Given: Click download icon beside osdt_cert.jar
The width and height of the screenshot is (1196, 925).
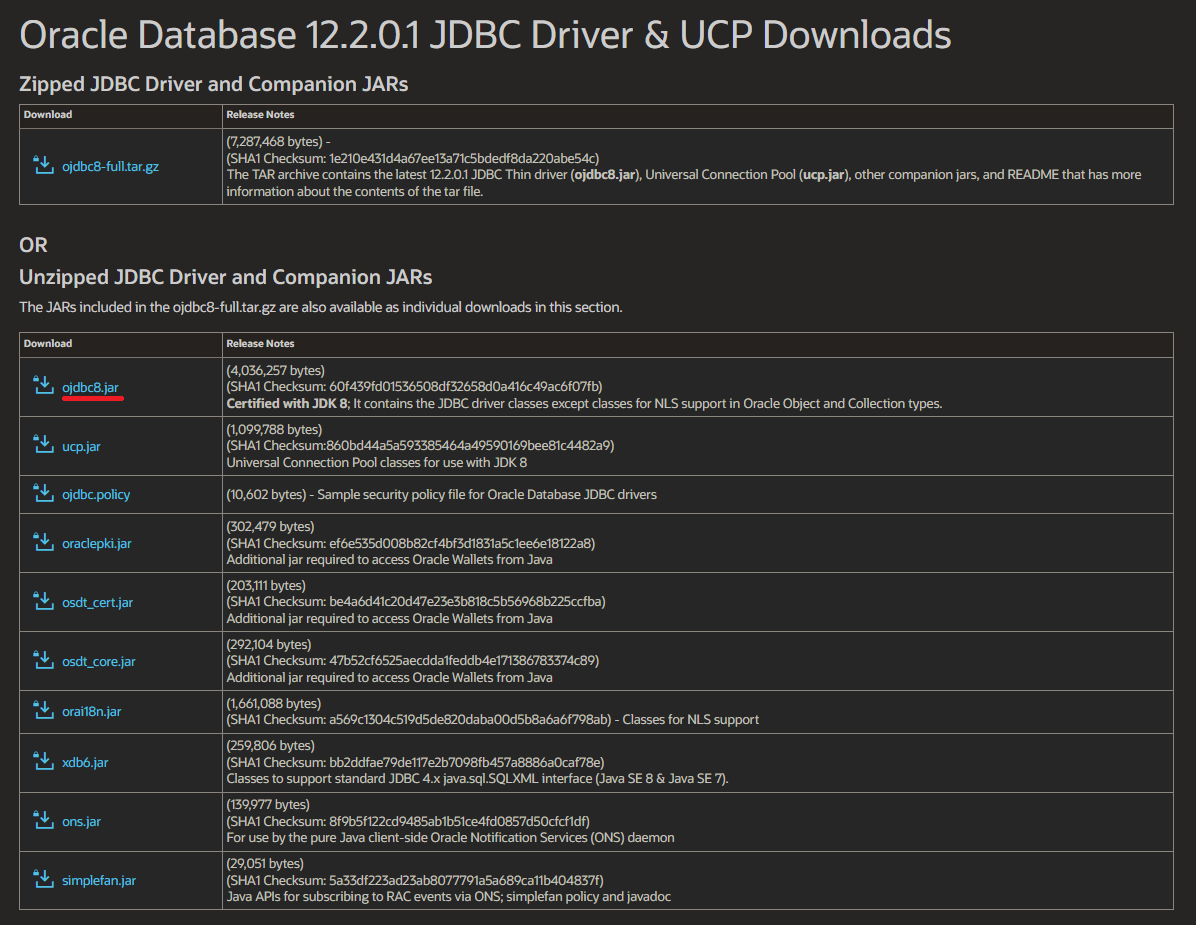Looking at the screenshot, I should [x=43, y=601].
